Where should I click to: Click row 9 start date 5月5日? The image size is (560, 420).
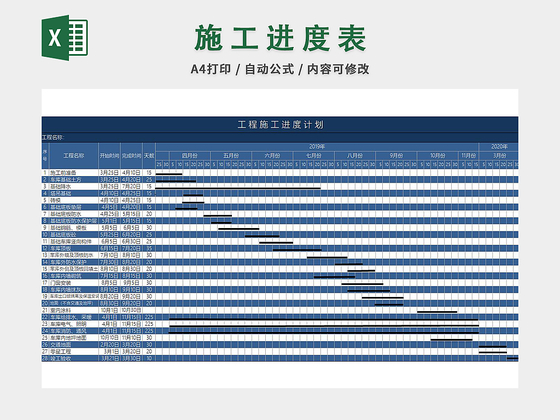109,228
